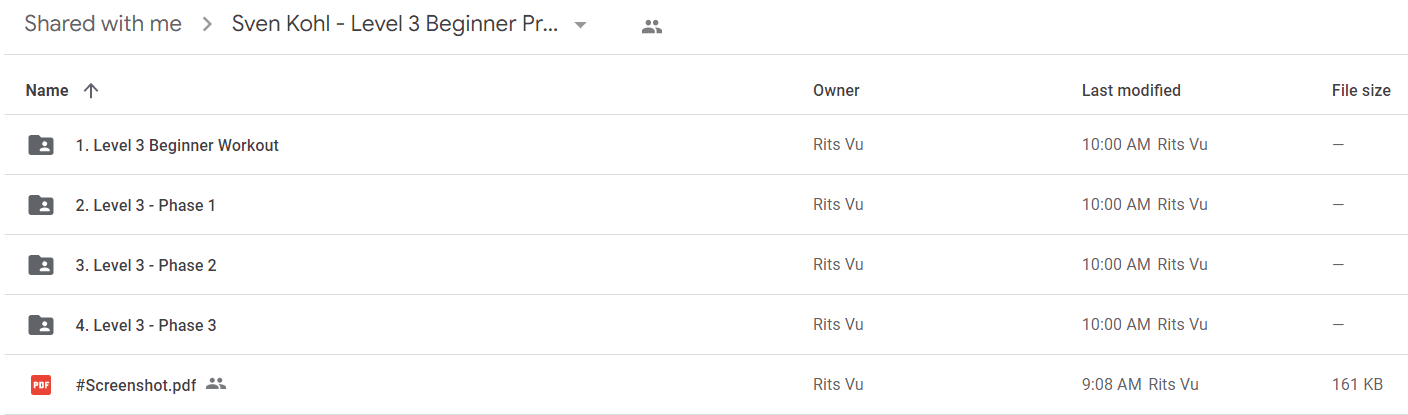Select the 4. Level 3 - Phase 3 folder name
The height and width of the screenshot is (415, 1408).
146,325
